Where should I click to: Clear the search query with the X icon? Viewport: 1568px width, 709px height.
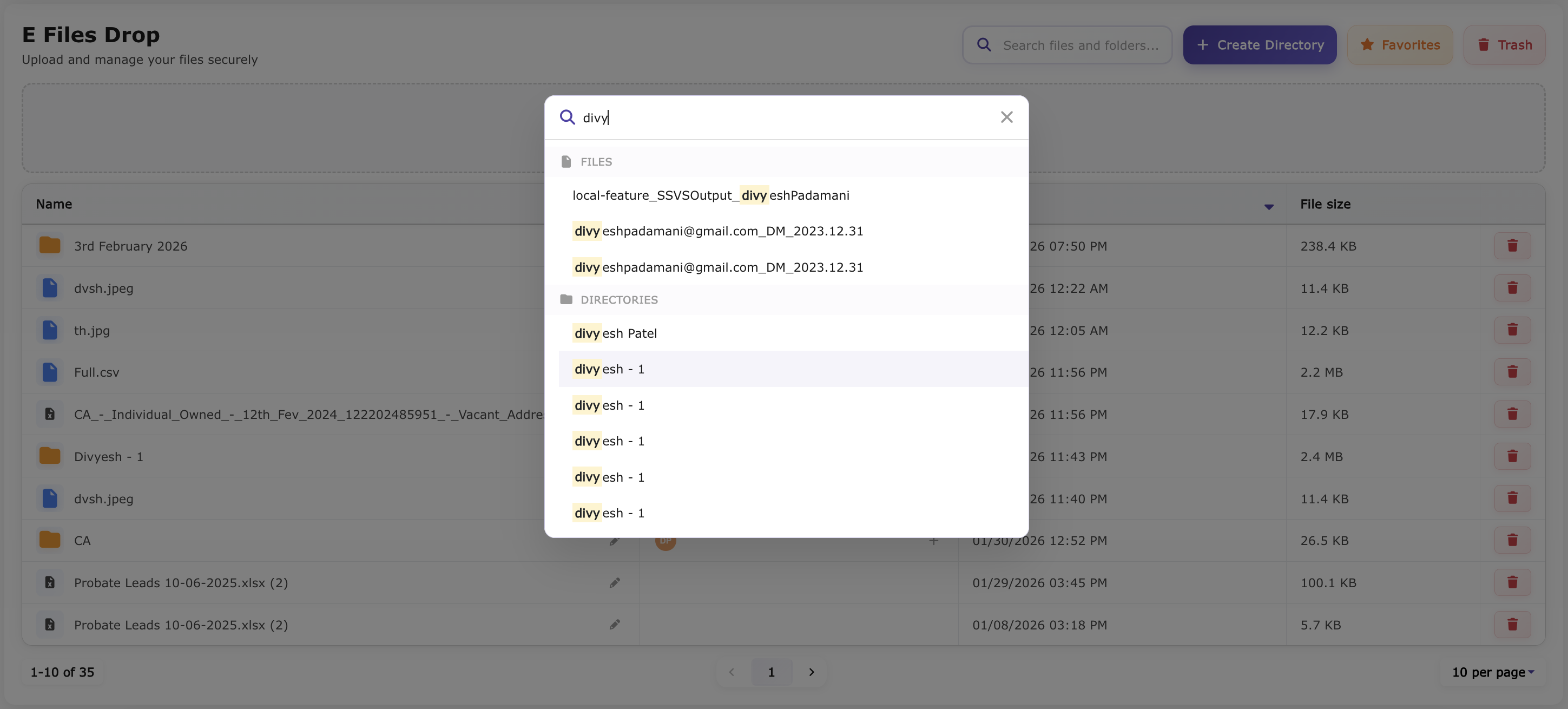1006,117
